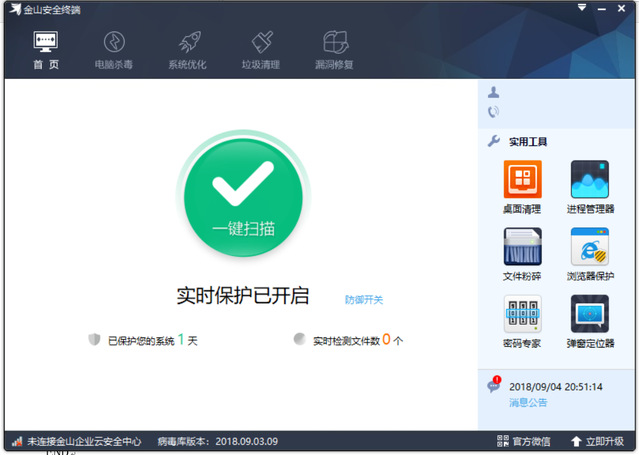The image size is (639, 455).
Task: Select the 漏洞修复 vulnerability repair tab
Action: click(x=336, y=50)
